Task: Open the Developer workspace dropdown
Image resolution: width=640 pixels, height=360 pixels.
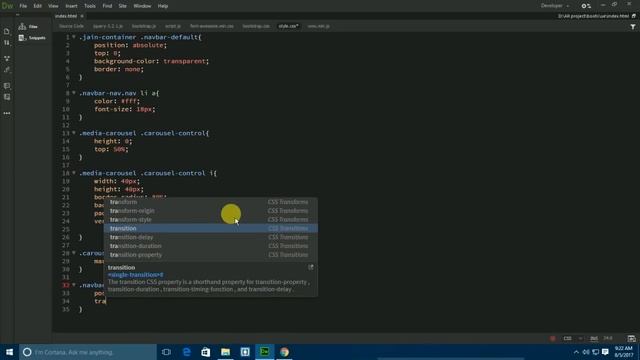Action: 555,6
